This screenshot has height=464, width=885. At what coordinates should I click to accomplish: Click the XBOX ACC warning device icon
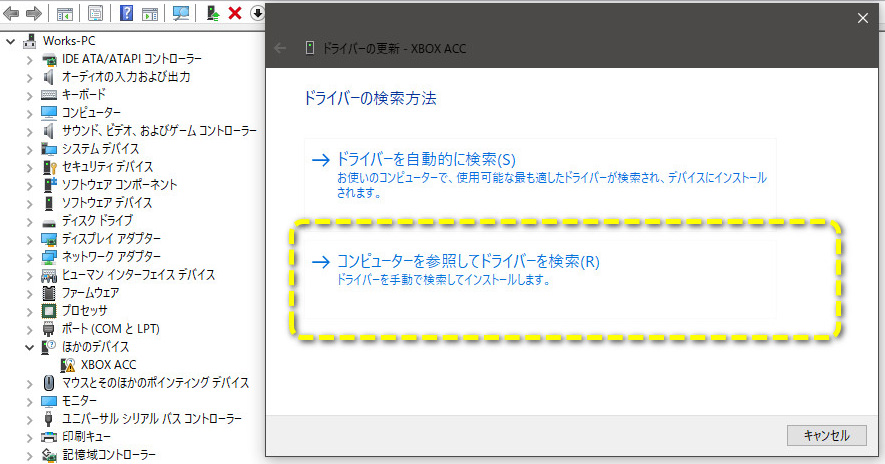(68, 365)
